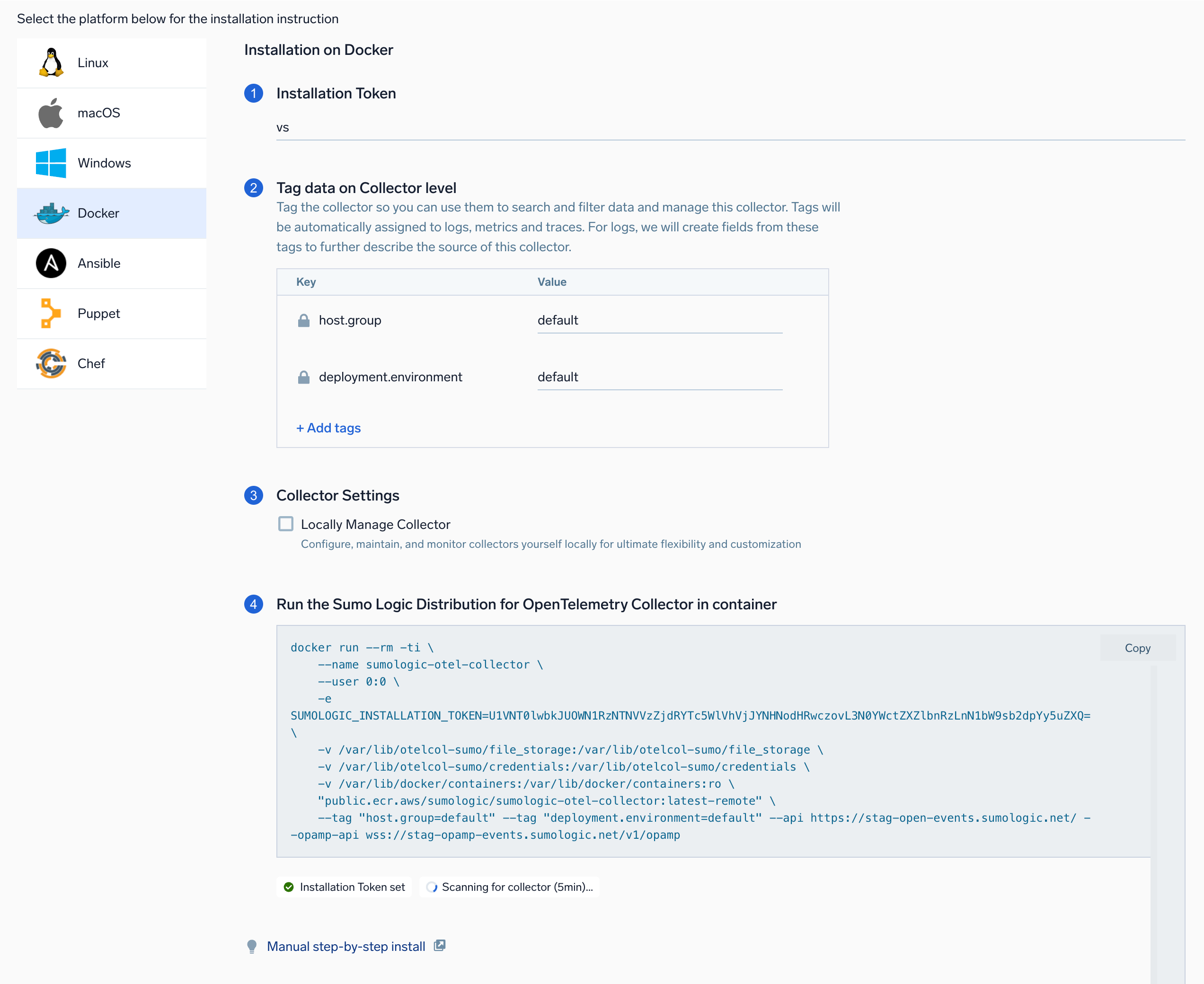
Task: Enable the Locally Manage Collector checkbox
Action: coord(286,524)
